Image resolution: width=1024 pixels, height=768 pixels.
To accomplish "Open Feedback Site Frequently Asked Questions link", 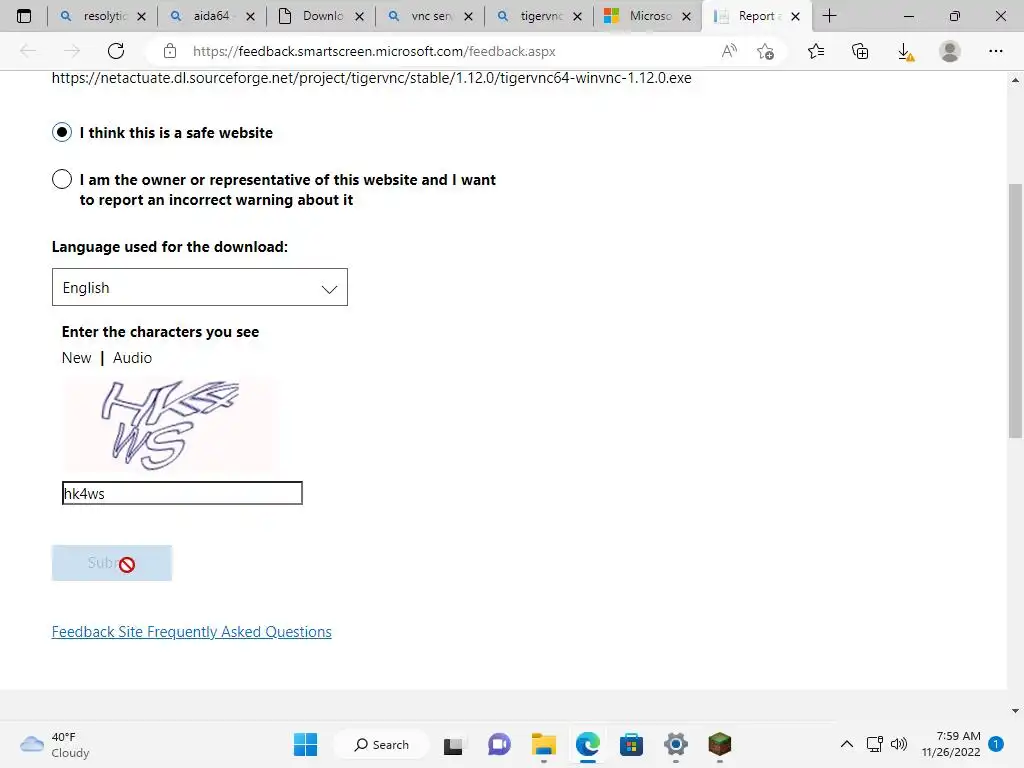I will pyautogui.click(x=191, y=632).
